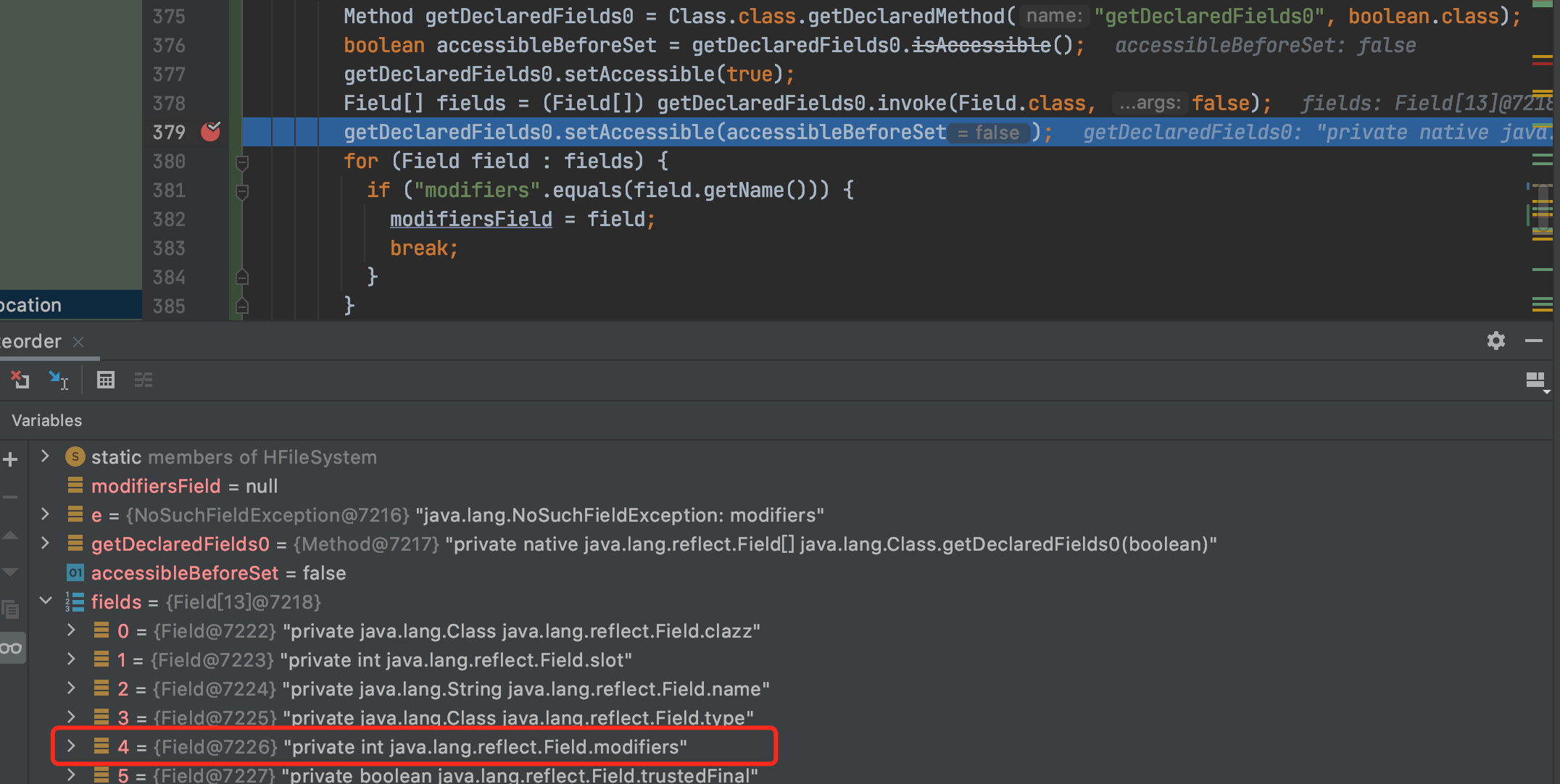Click the highlighted 'ocation' item in left panel

pyautogui.click(x=71, y=305)
